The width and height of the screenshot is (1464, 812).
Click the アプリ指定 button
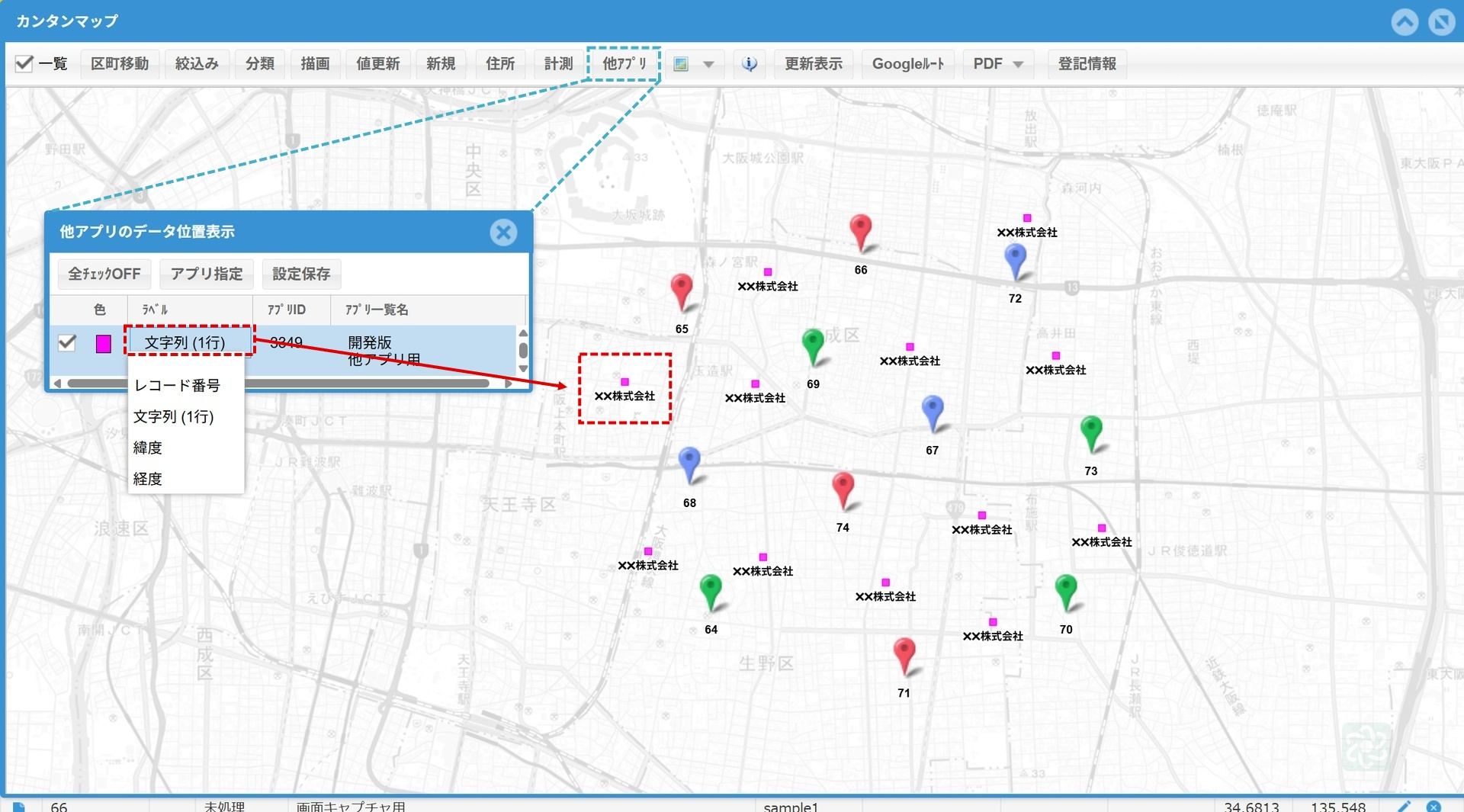tap(207, 274)
